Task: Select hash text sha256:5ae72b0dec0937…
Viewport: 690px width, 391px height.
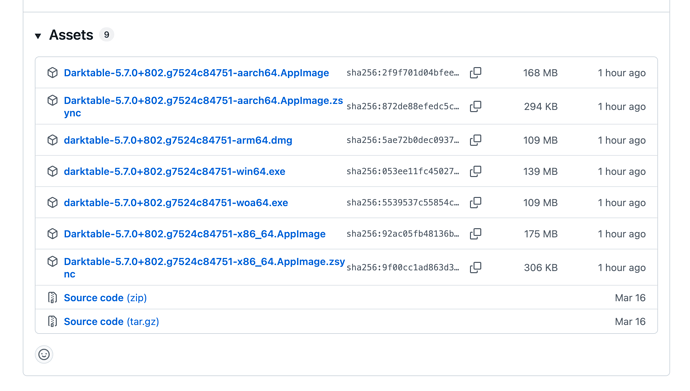Action: coord(403,140)
